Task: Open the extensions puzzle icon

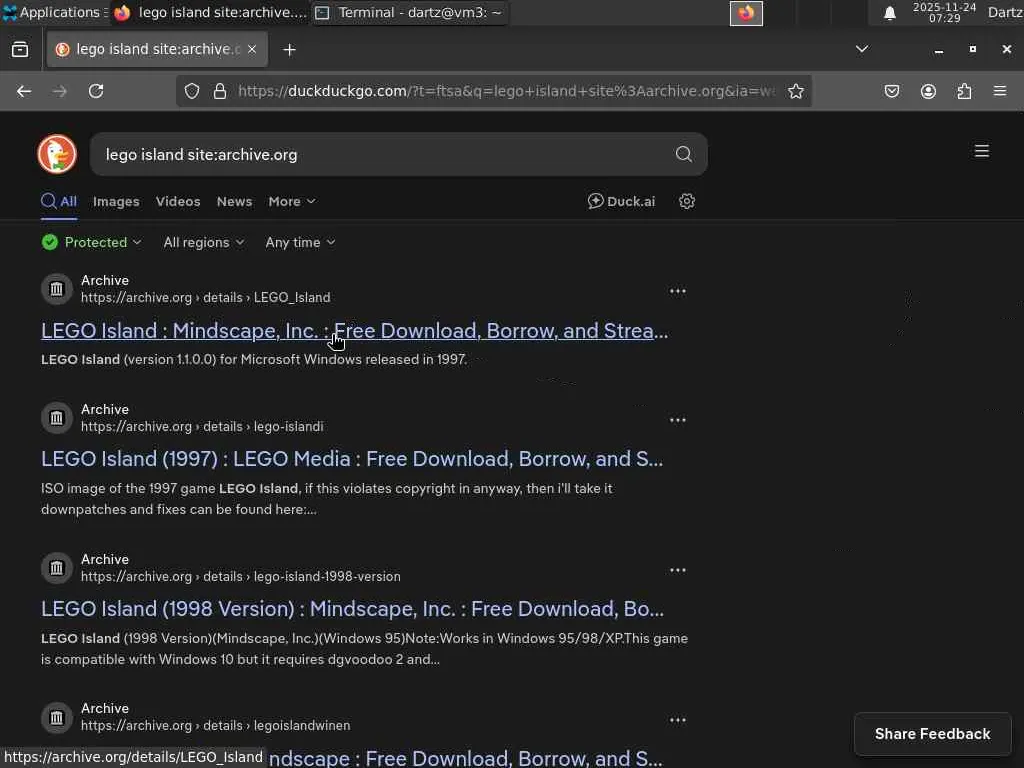Action: (x=964, y=91)
